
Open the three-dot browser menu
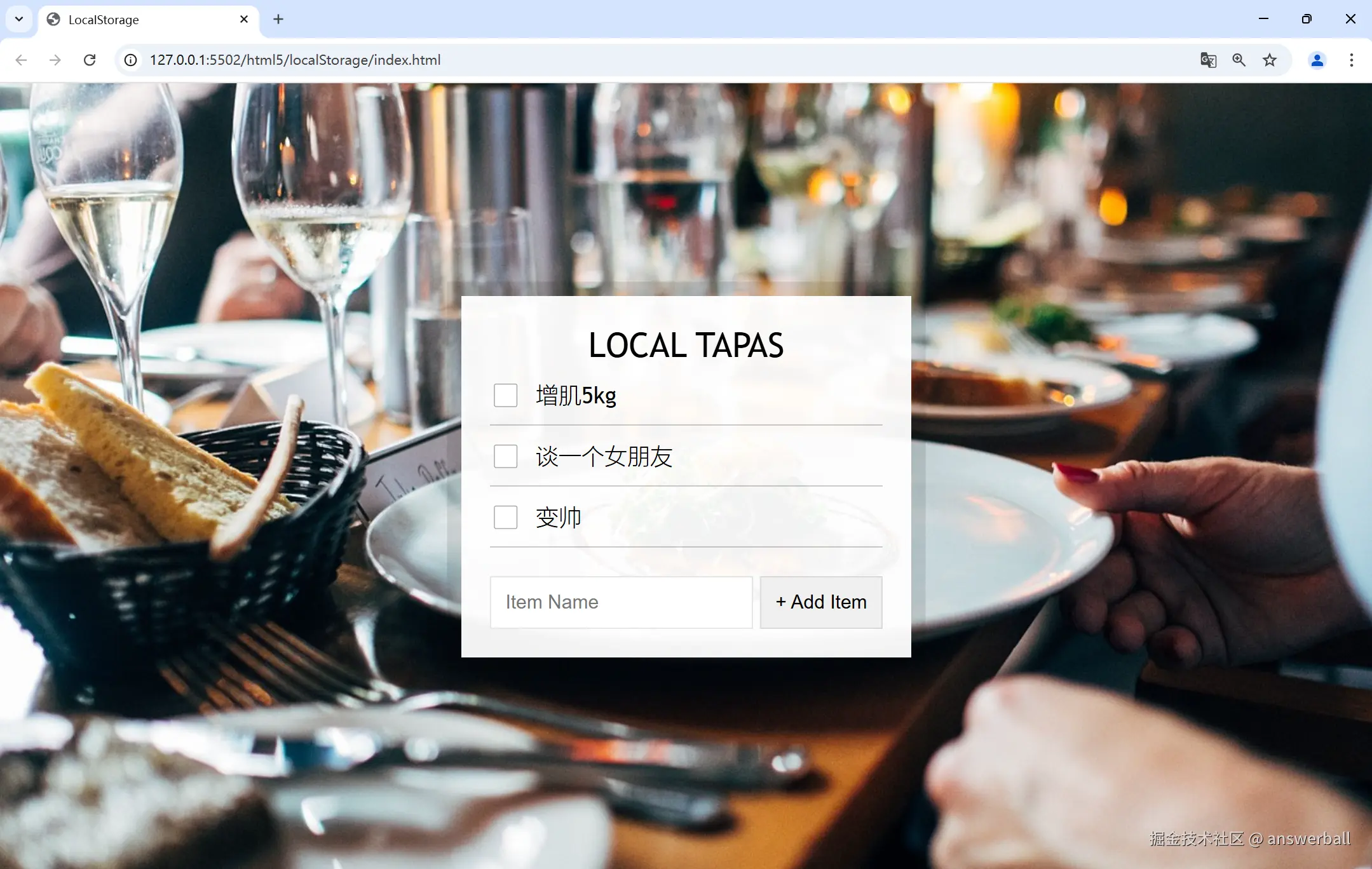pyautogui.click(x=1351, y=60)
